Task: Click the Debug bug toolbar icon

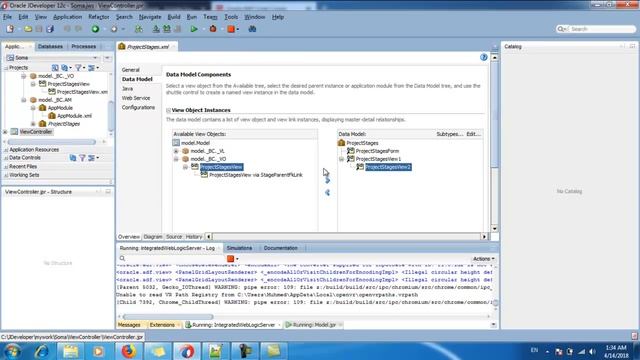Action: 213,29
